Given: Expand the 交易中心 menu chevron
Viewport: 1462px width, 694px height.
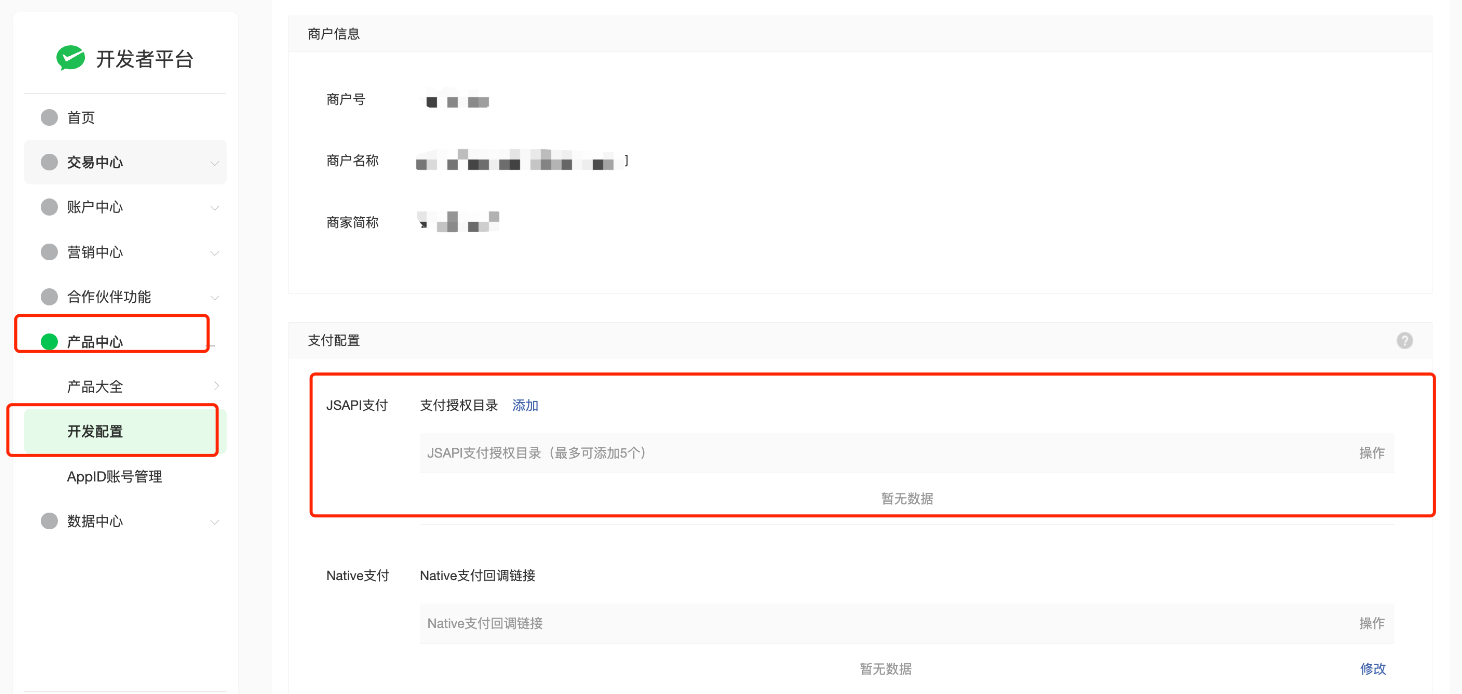Looking at the screenshot, I should 214,163.
